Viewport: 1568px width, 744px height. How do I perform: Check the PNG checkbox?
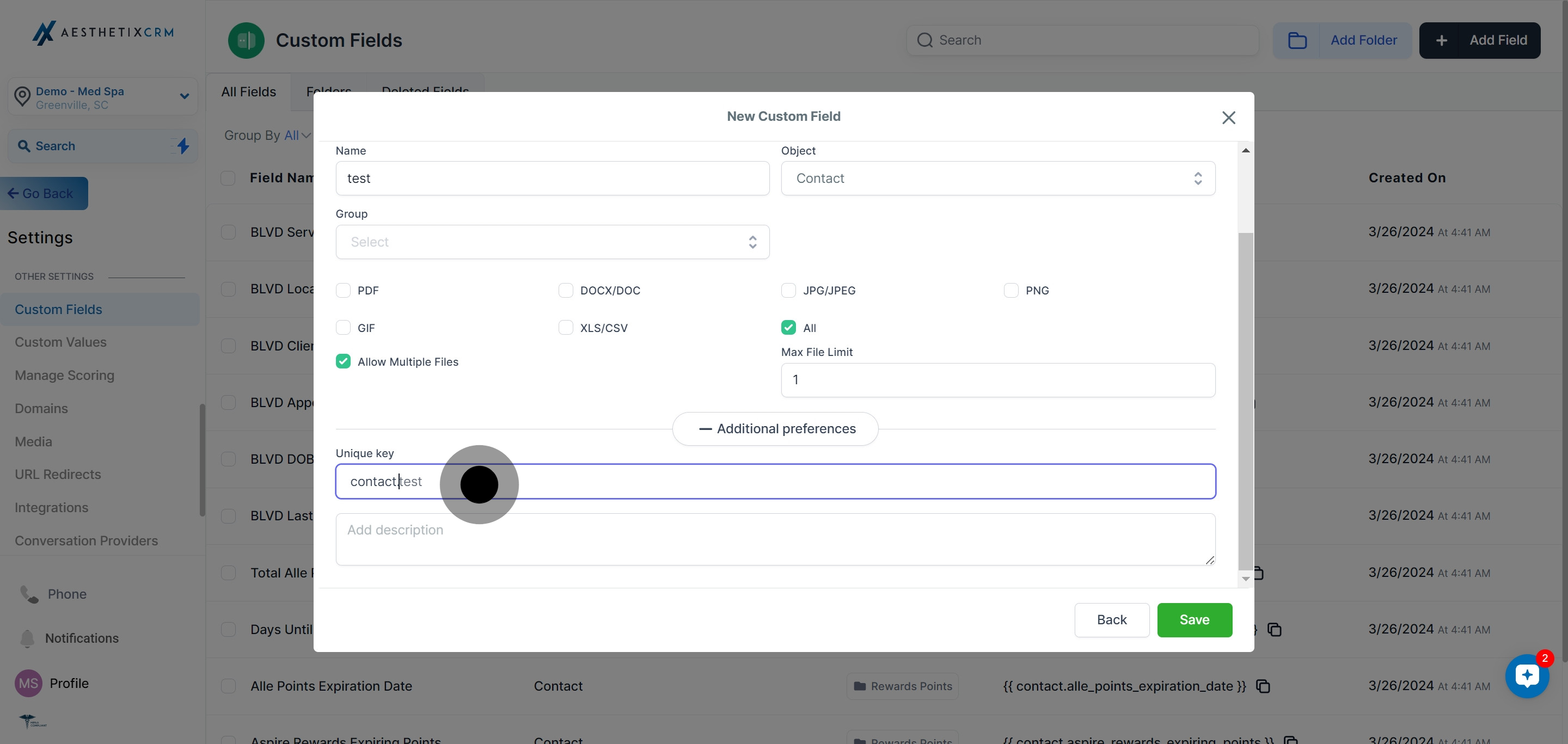1011,290
